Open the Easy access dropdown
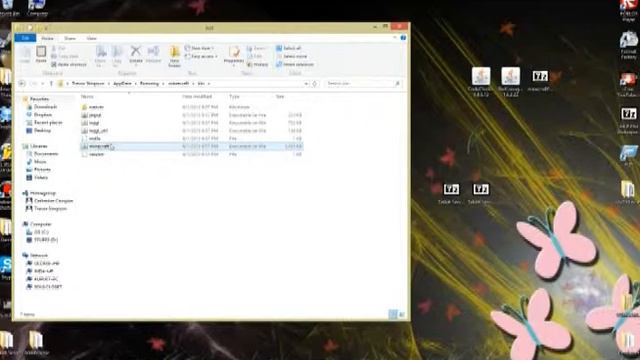This screenshot has width=640, height=360. (201, 56)
